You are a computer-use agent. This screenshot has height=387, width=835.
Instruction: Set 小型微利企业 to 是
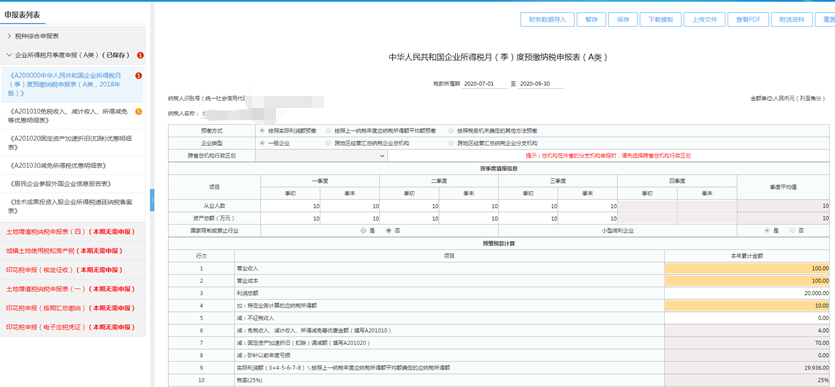point(767,230)
